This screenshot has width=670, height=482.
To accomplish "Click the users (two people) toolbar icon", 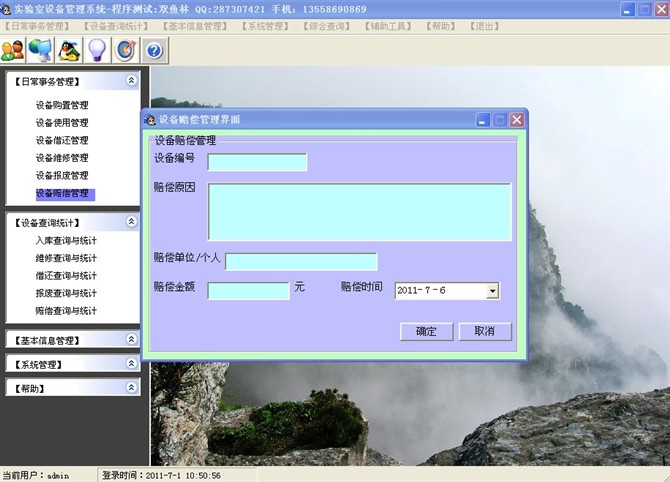I will pos(13,49).
